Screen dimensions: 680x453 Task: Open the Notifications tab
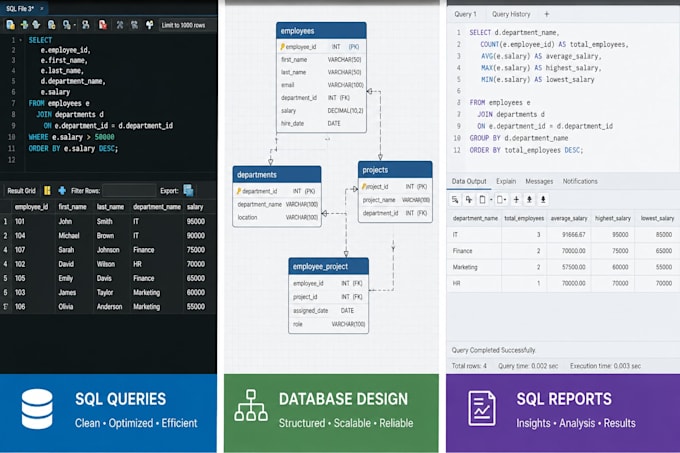tap(580, 181)
